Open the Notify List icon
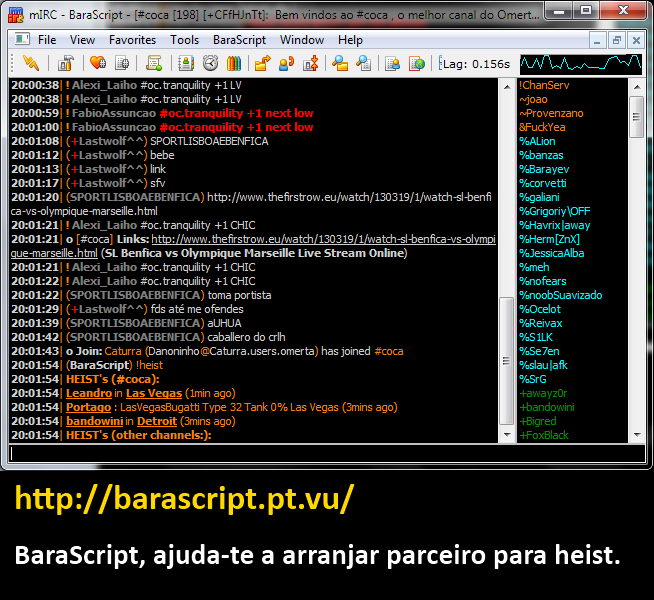The width and height of the screenshot is (654, 600). coord(393,63)
